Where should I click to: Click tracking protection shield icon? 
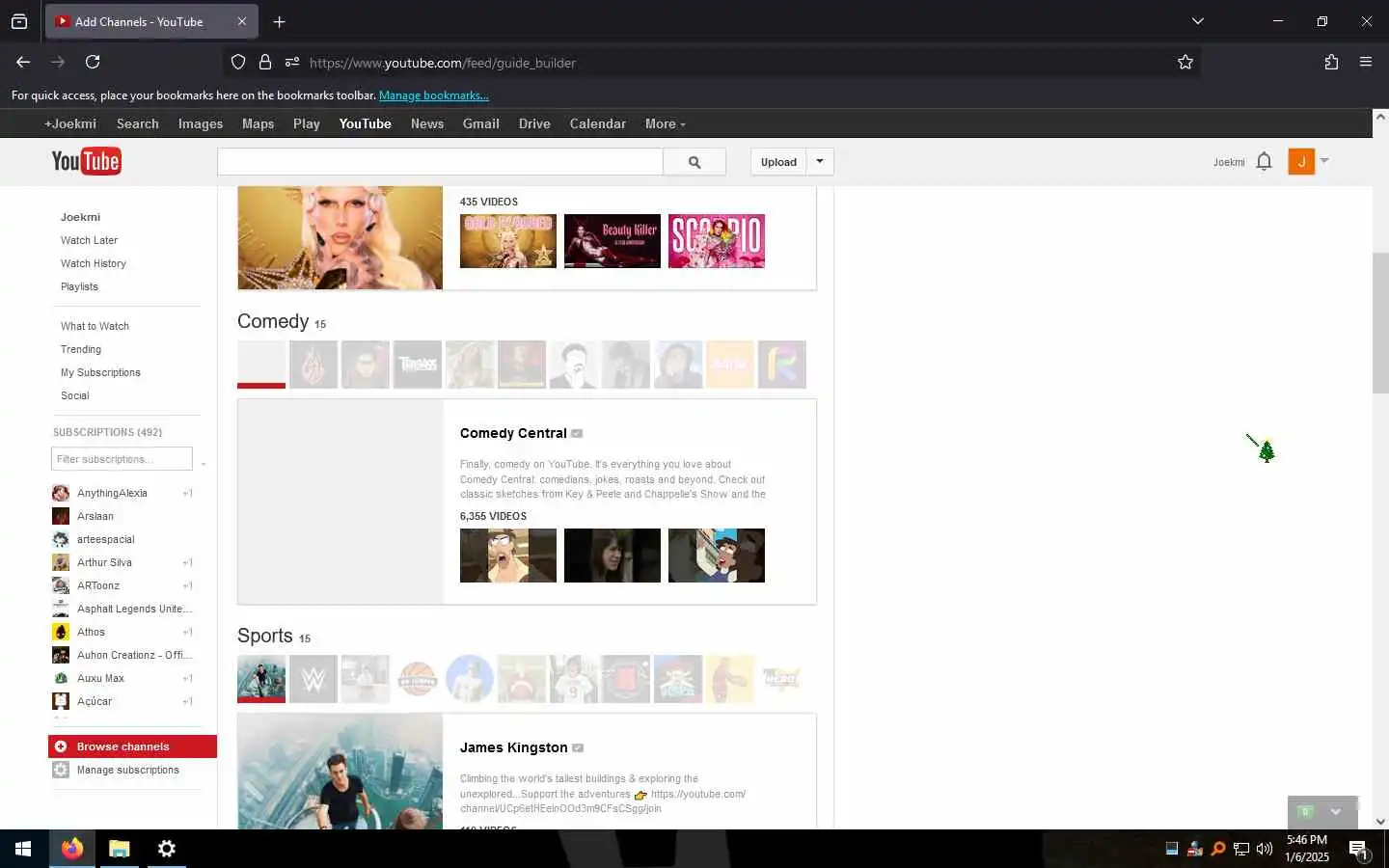coord(238,63)
